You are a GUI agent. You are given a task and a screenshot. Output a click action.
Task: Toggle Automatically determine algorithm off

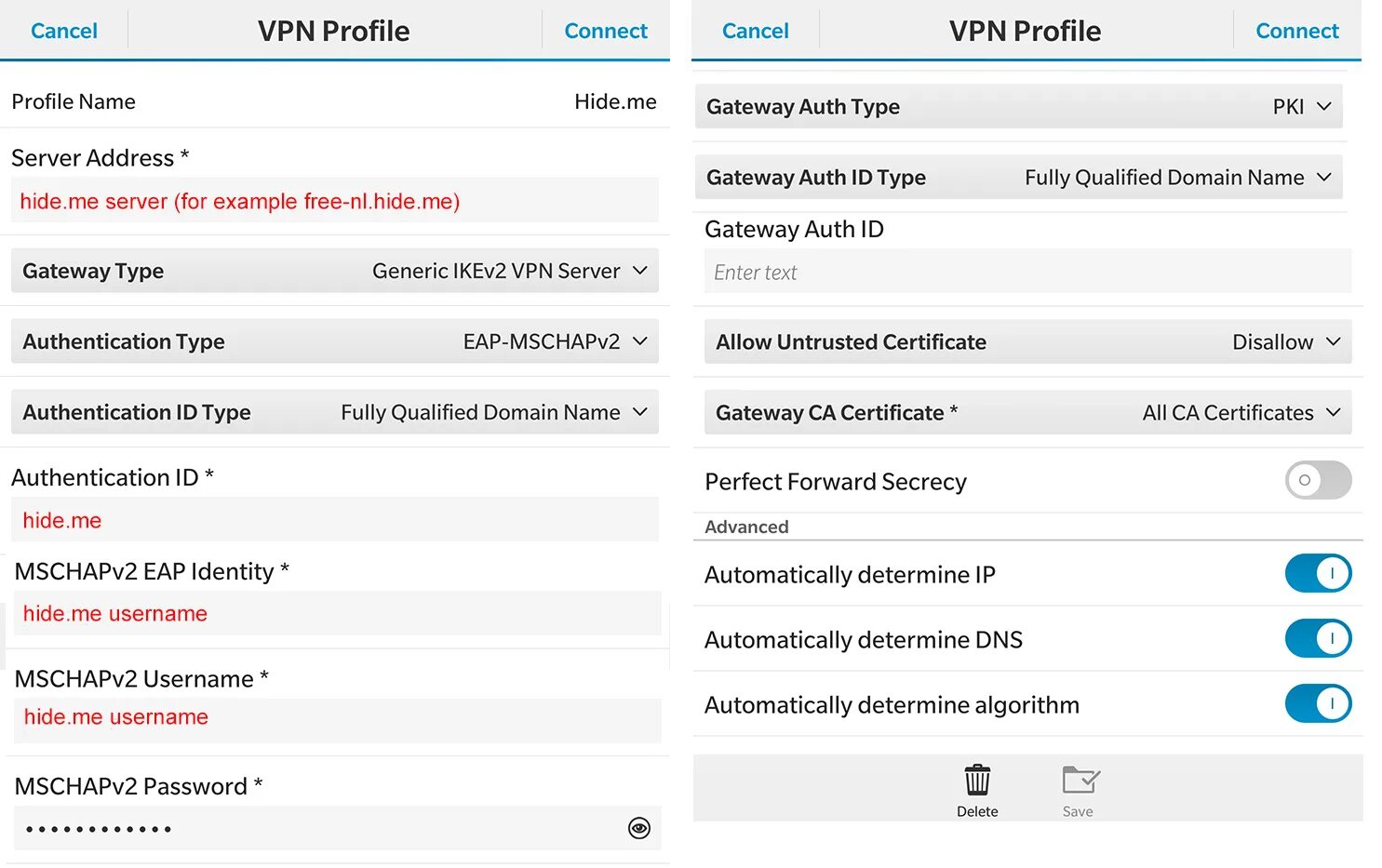pyautogui.click(x=1318, y=703)
